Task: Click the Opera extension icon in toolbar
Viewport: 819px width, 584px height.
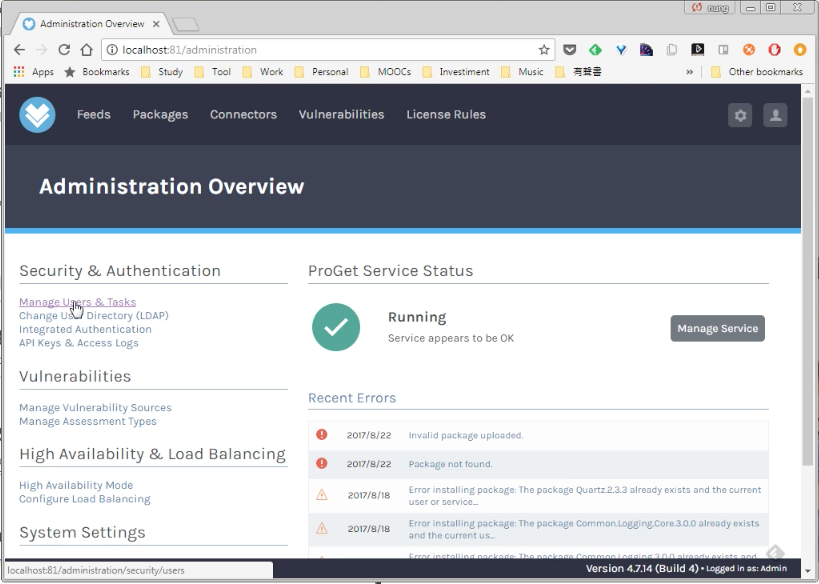Action: (774, 50)
